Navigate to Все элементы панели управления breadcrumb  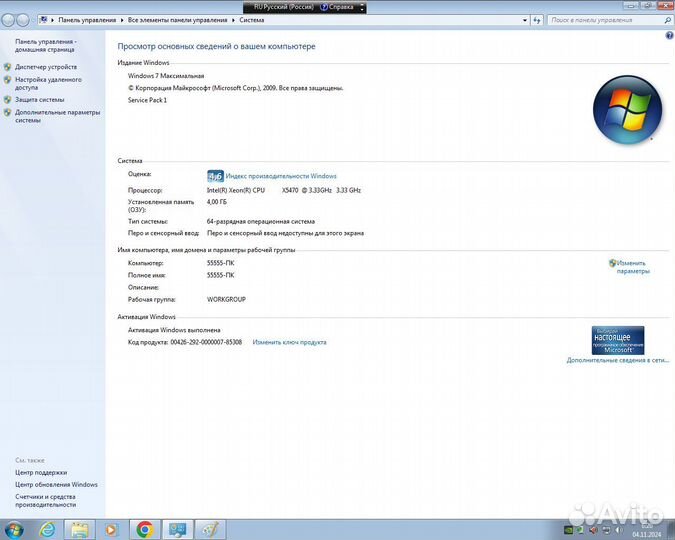pos(177,20)
